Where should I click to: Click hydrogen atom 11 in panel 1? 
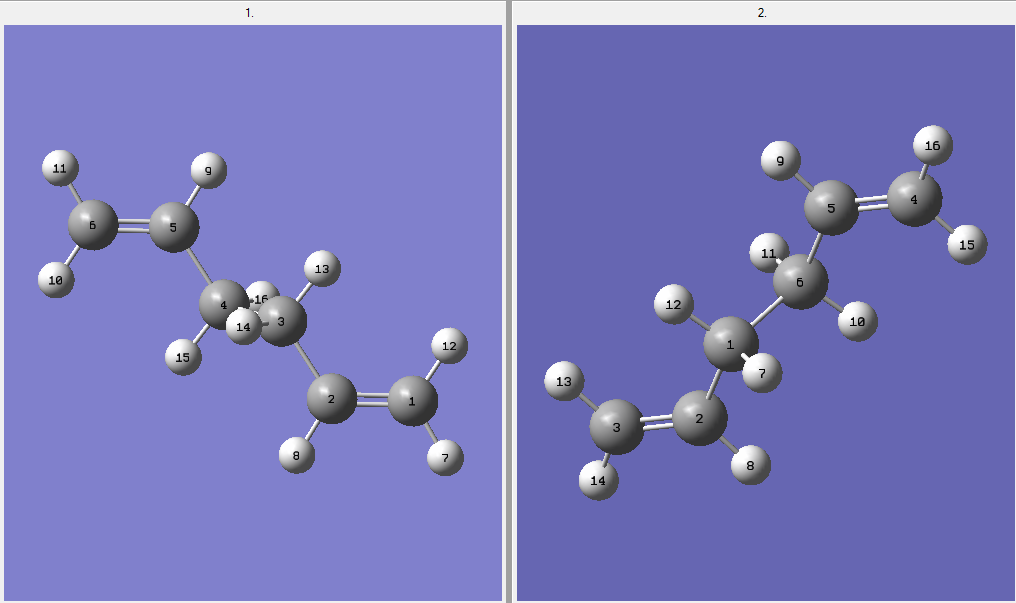tap(60, 168)
